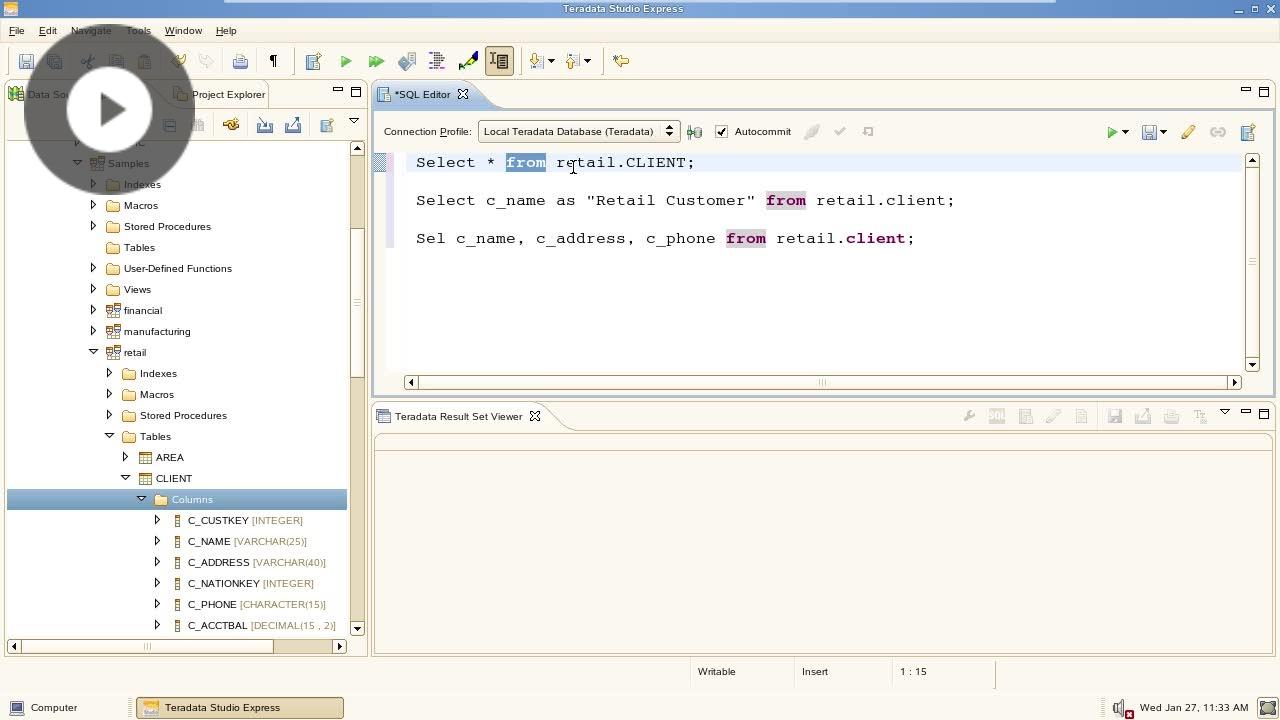The width and height of the screenshot is (1280, 720).
Task: Click inside the second SQL statement line
Action: coord(685,200)
